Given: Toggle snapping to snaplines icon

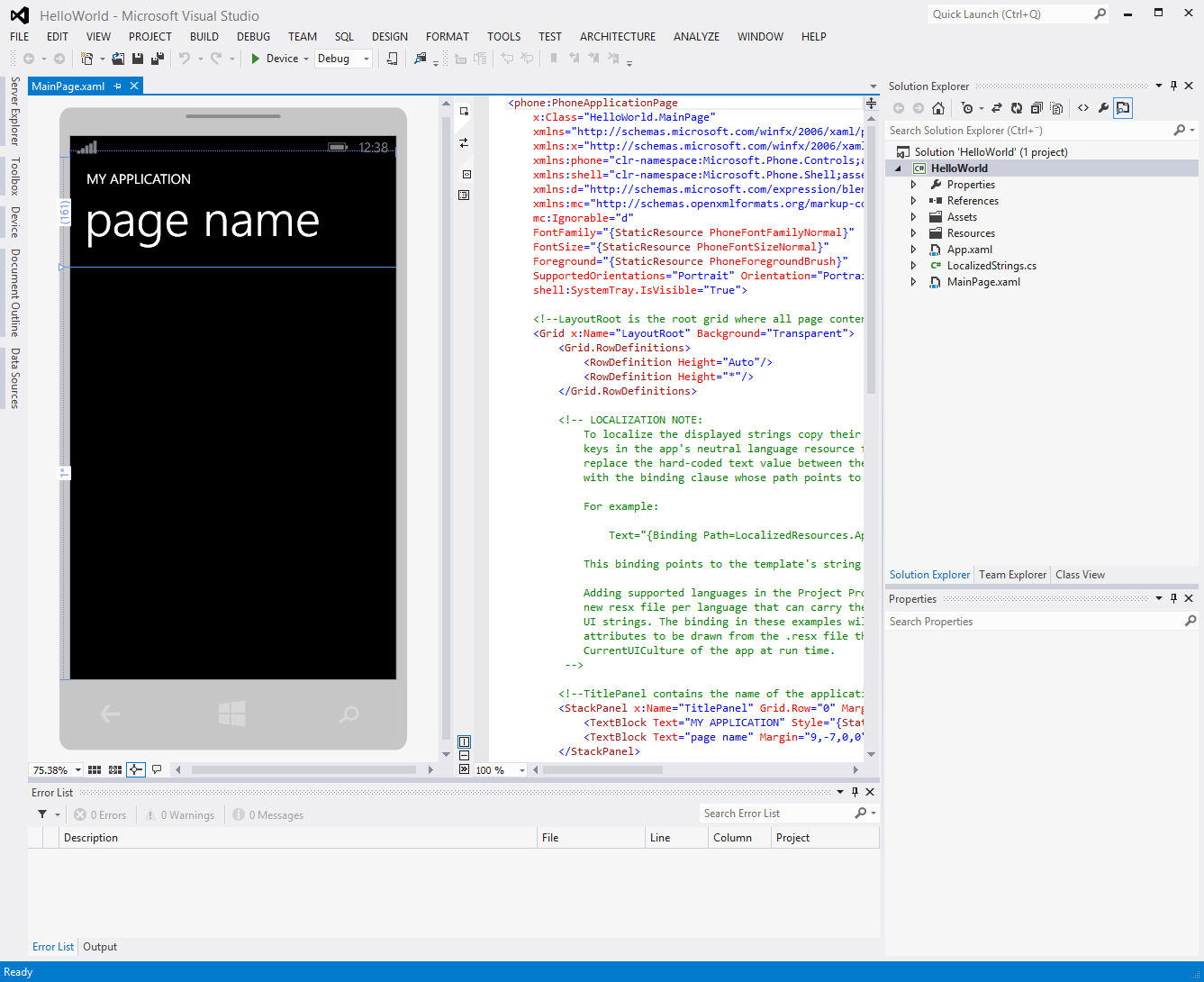Looking at the screenshot, I should click(136, 769).
